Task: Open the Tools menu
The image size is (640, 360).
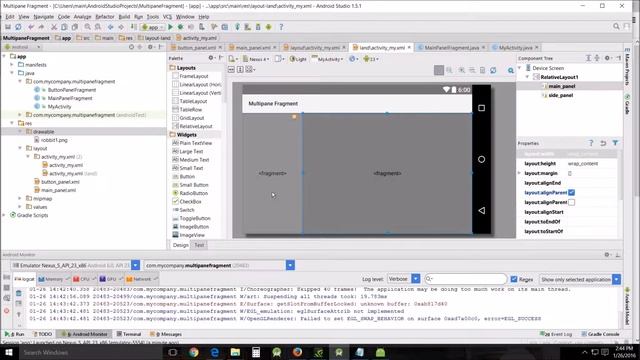Action: click(x=153, y=17)
